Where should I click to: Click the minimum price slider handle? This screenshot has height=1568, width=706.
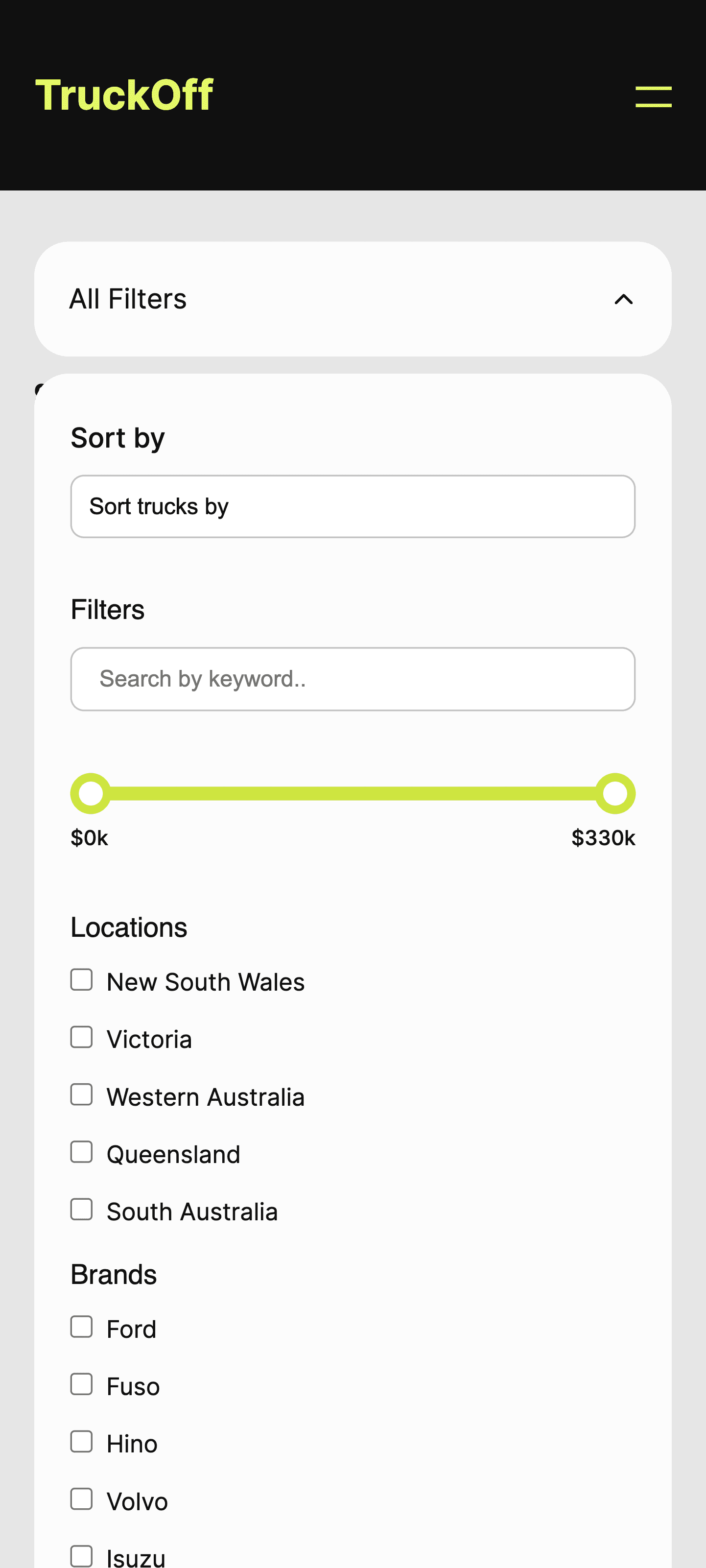click(x=91, y=794)
